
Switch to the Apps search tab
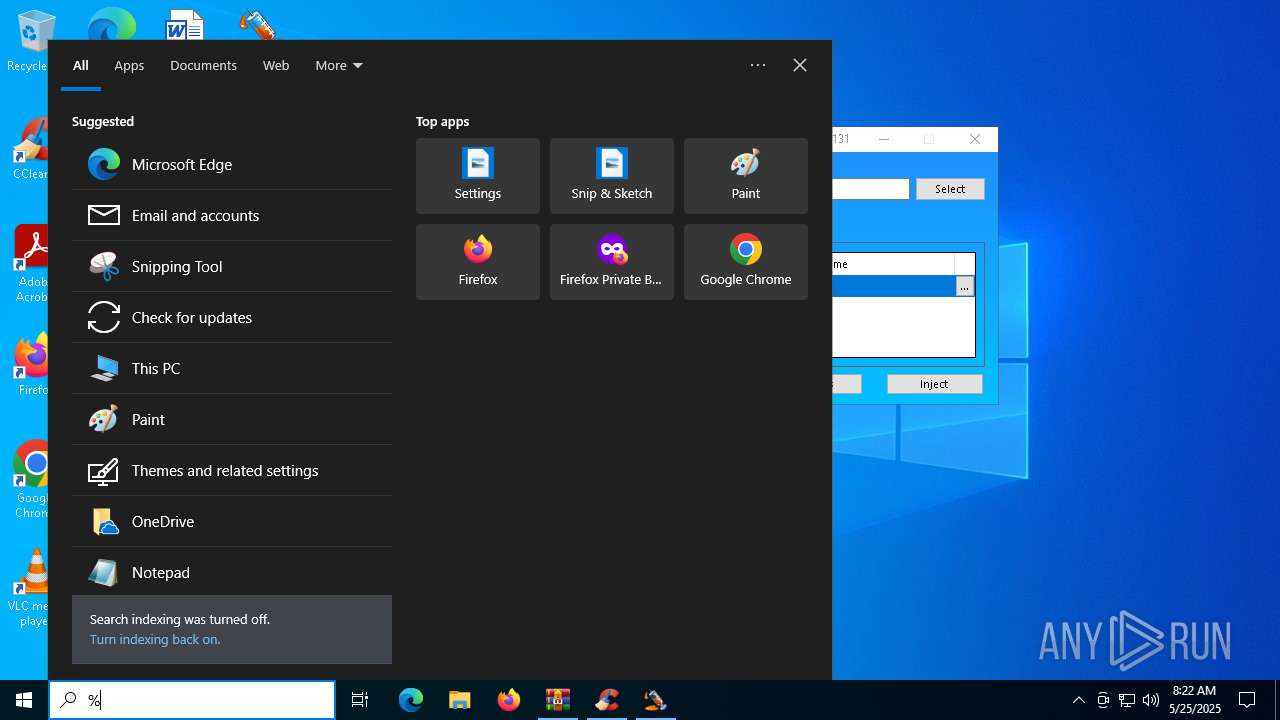click(129, 65)
